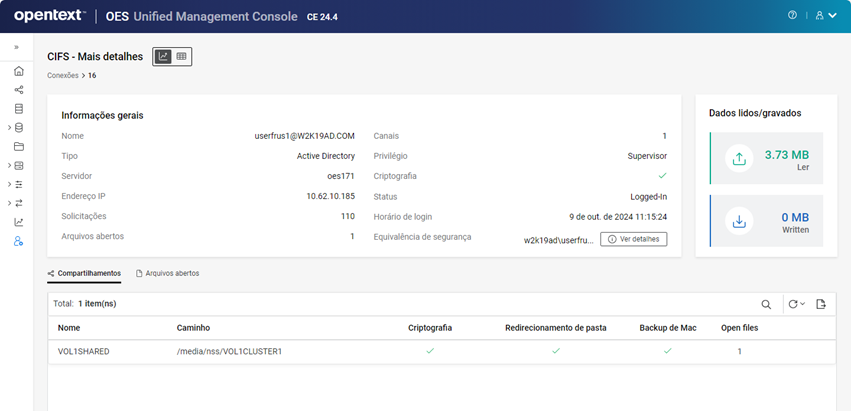Open the cluster server icon in the sidebar
This screenshot has width=851, height=411.
point(18,166)
